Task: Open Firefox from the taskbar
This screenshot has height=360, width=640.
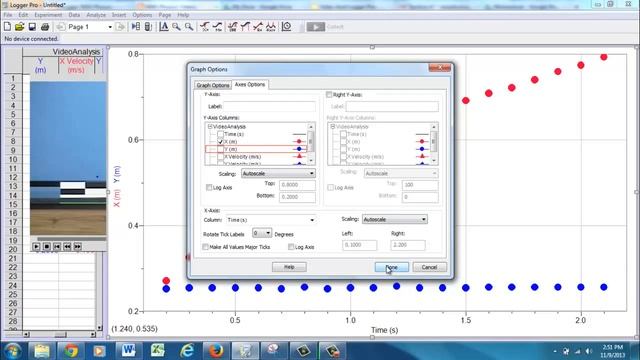Action: tap(216, 351)
